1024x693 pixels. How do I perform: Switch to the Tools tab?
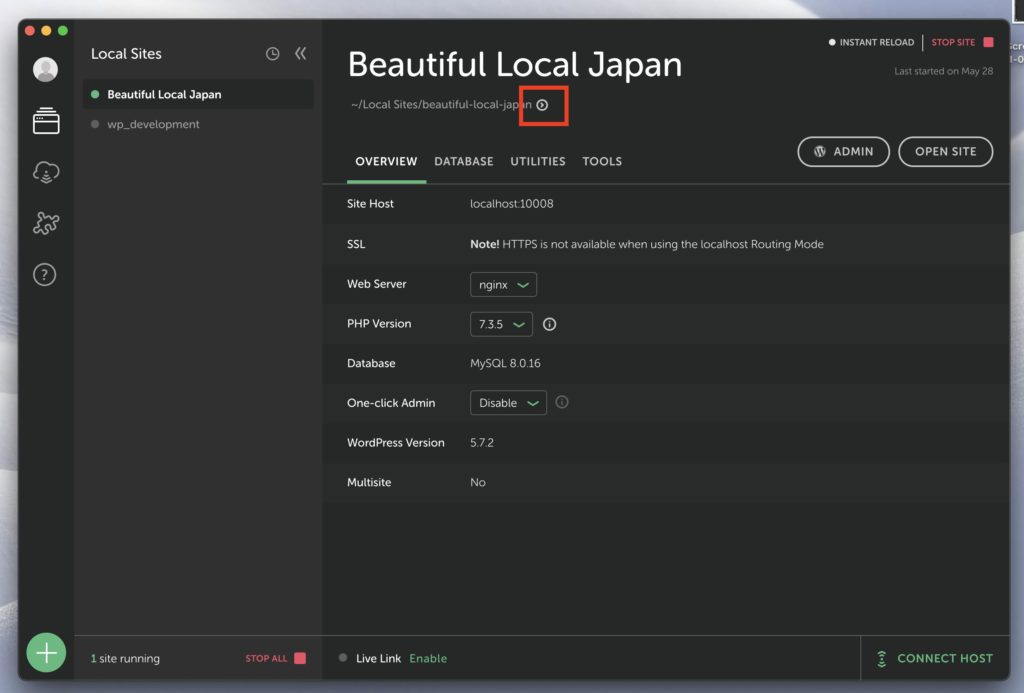[x=601, y=161]
